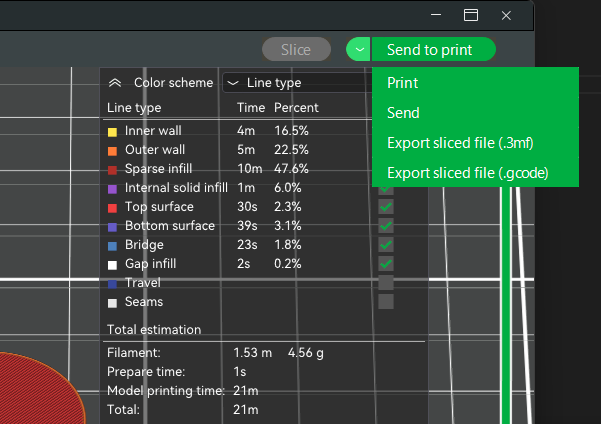Uncheck the Gap infill visibility checkbox

point(386,264)
